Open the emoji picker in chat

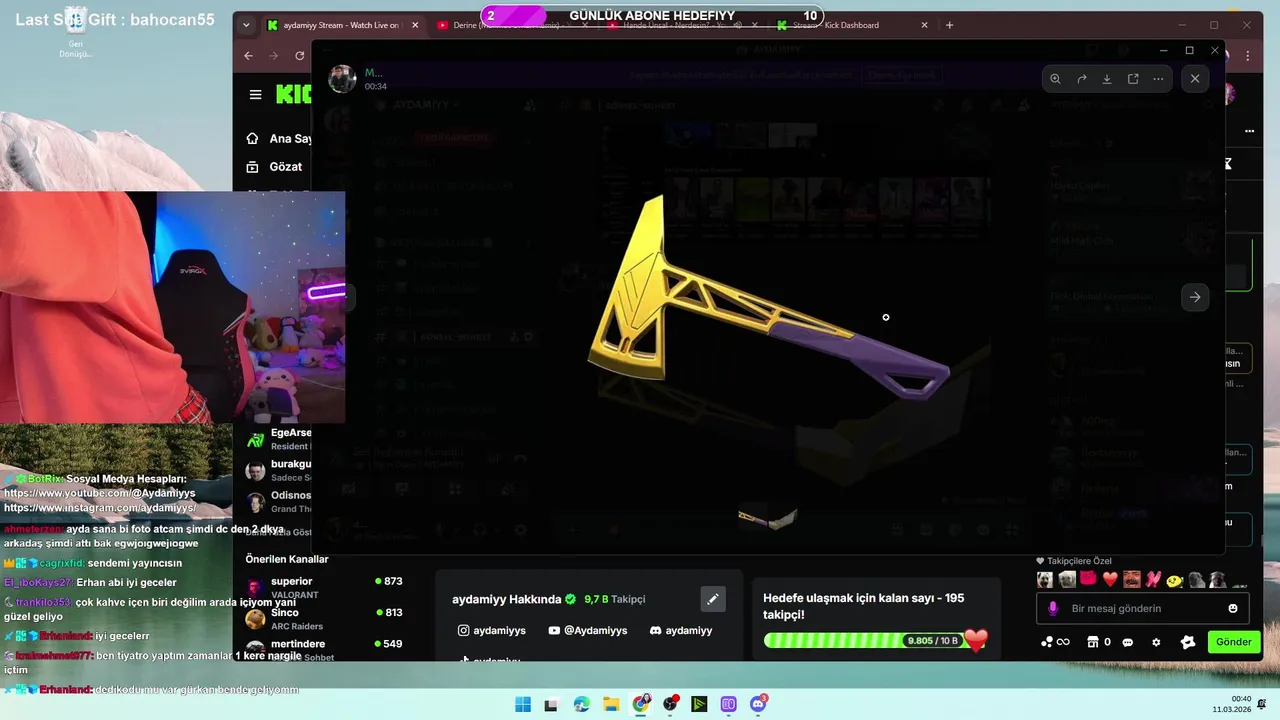[x=1233, y=608]
